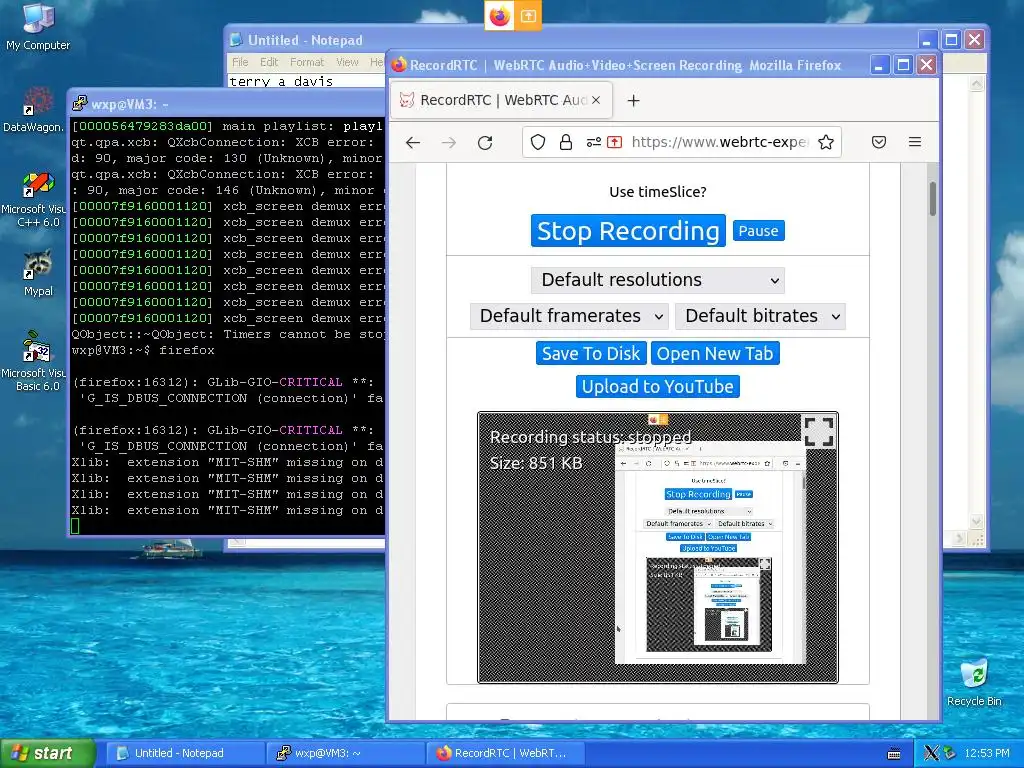
Task: Open the Windows start menu
Action: click(47, 753)
